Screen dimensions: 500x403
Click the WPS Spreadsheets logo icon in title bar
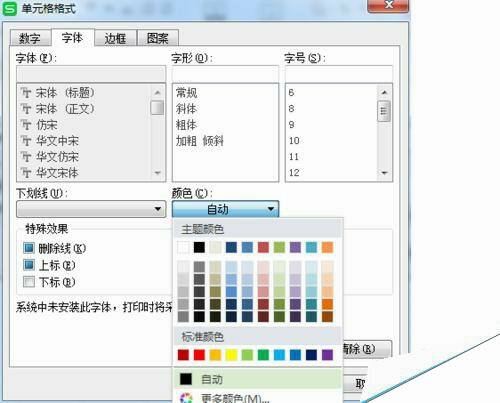[x=10, y=8]
